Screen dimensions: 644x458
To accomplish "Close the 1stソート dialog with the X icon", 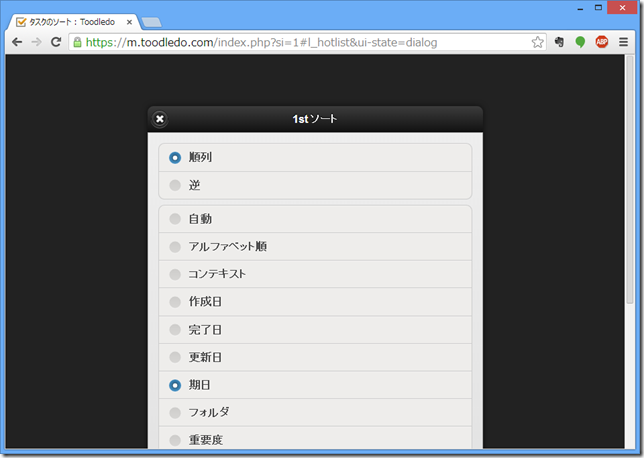I will (160, 119).
